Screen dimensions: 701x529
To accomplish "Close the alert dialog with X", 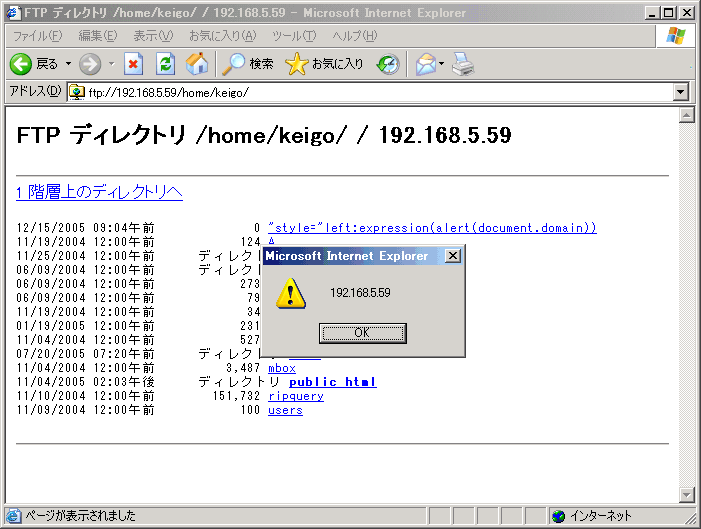I will click(453, 256).
